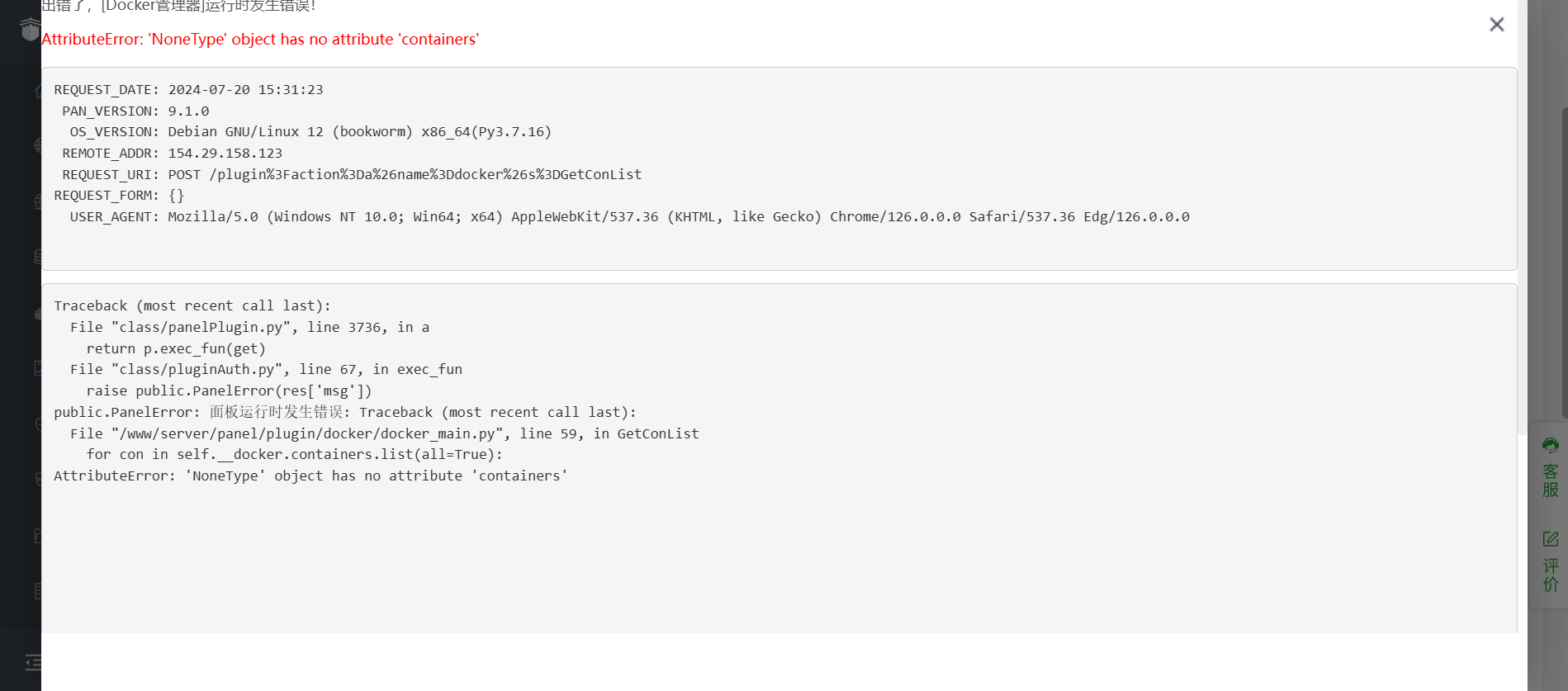The image size is (1568, 691).
Task: Select the database icon in sidebar
Action: tap(37, 257)
